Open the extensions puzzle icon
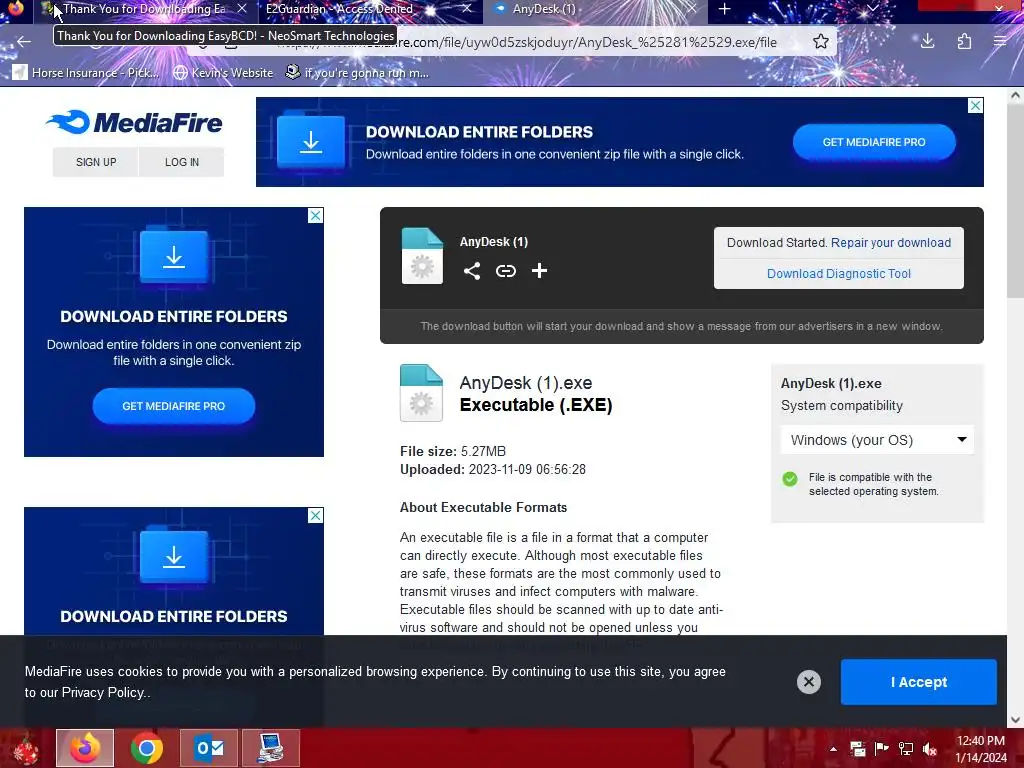Image resolution: width=1024 pixels, height=768 pixels. point(964,42)
